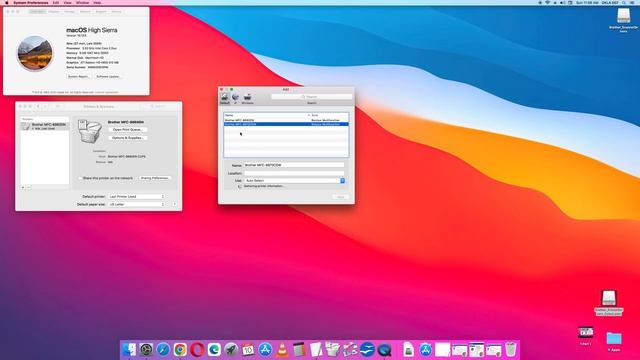Click the System Report button
Image resolution: width=640 pixels, height=360 pixels.
click(x=78, y=76)
